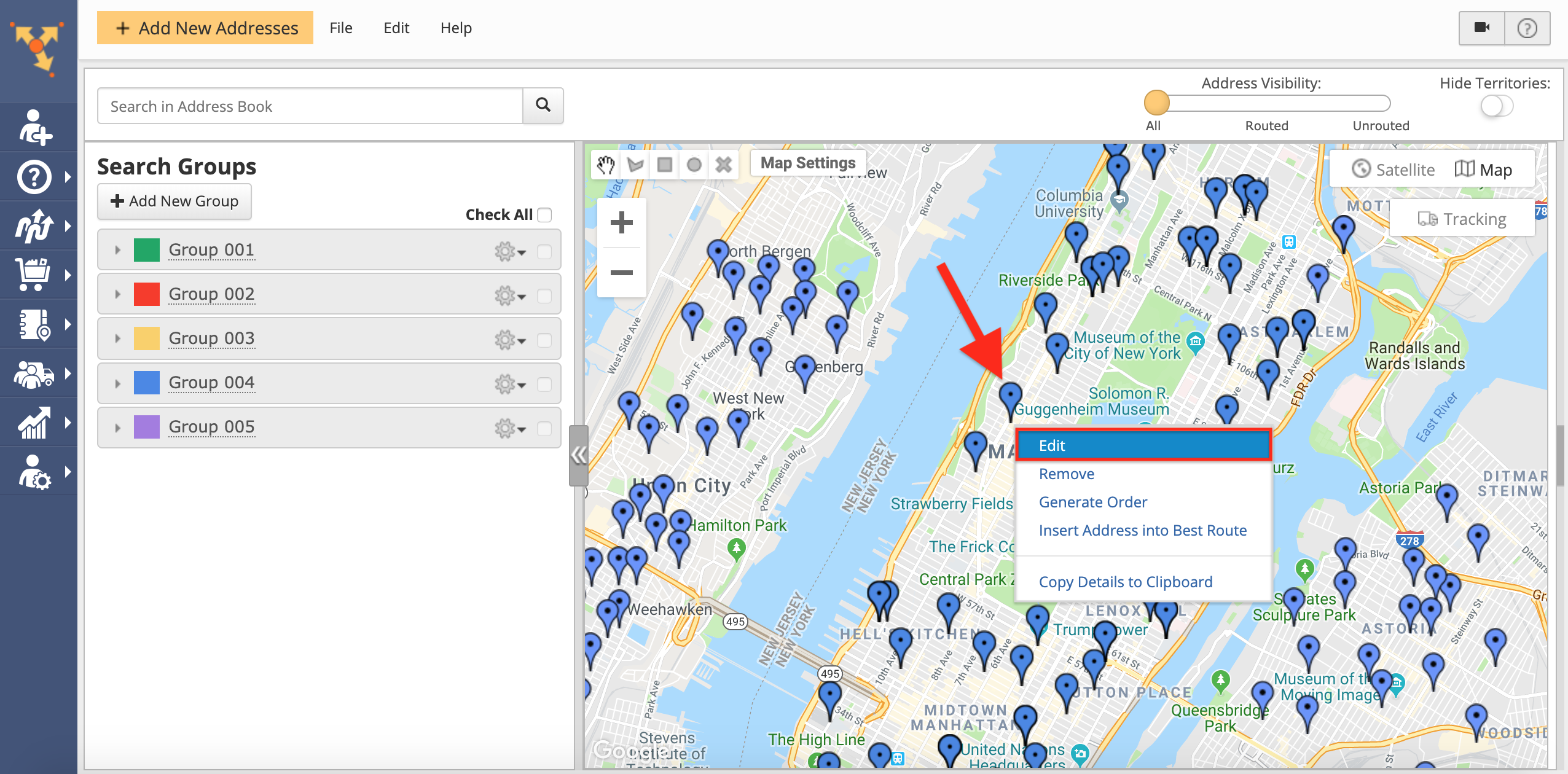Select Copy Details to Clipboard
This screenshot has width=1568, height=774.
(1126, 582)
